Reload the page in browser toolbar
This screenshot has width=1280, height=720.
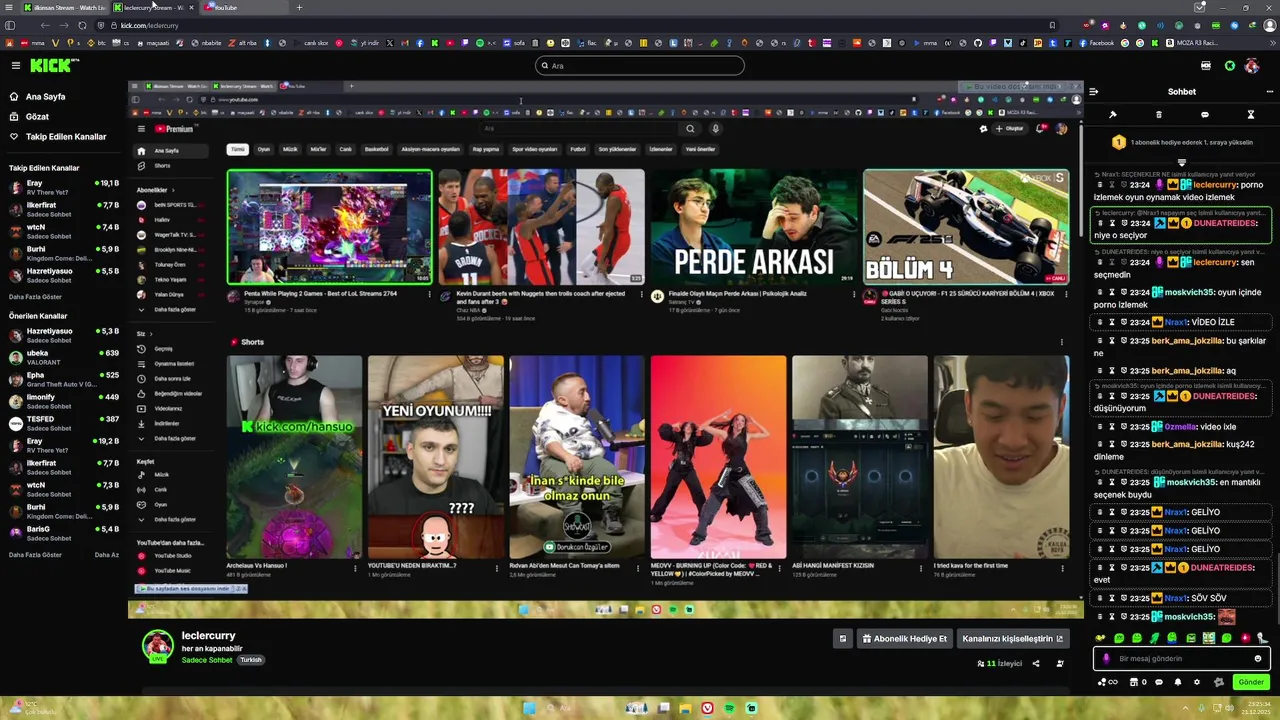[82, 25]
